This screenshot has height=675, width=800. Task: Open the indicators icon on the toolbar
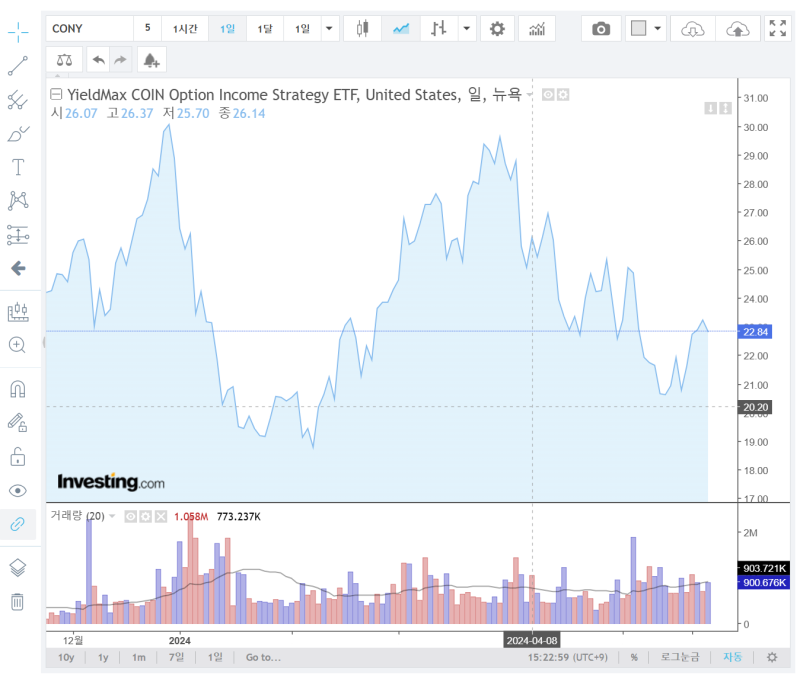(x=537, y=28)
